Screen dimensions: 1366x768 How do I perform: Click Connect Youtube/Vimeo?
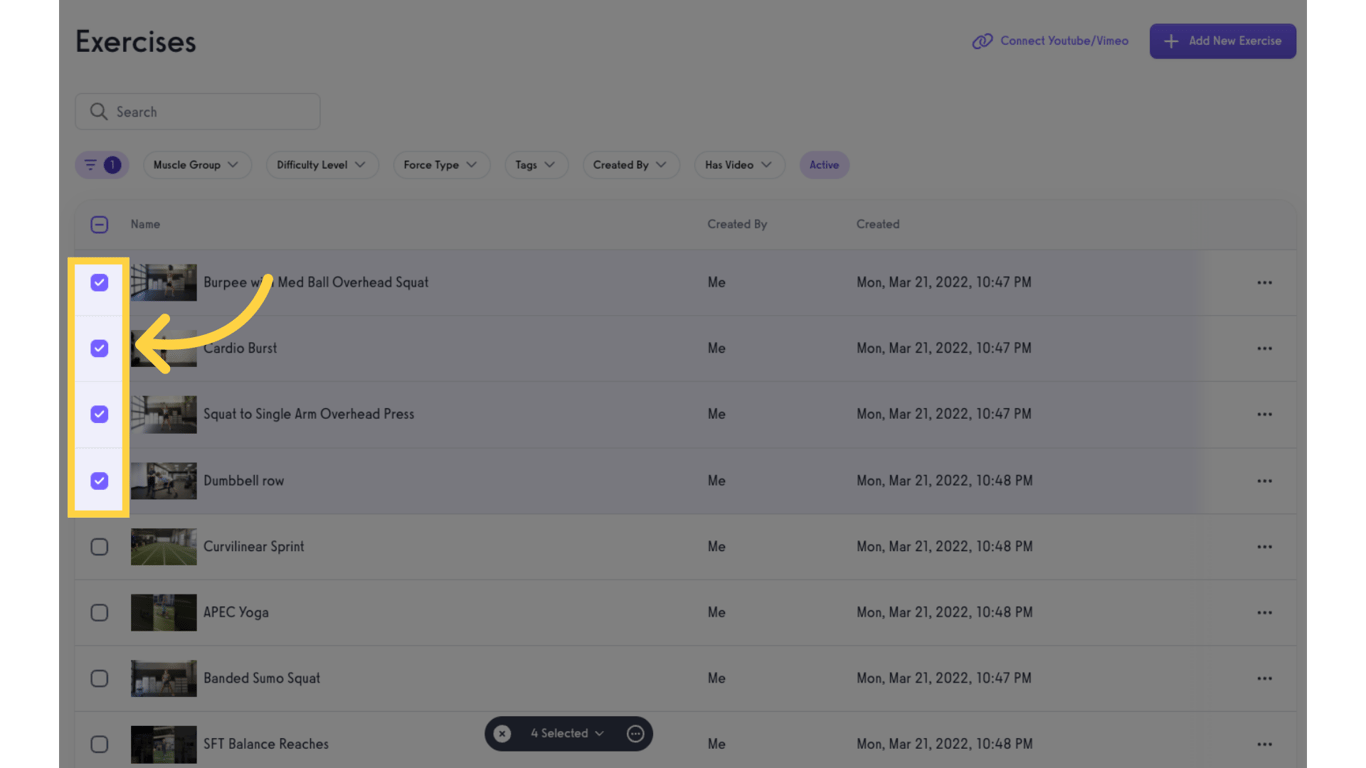coord(1063,41)
